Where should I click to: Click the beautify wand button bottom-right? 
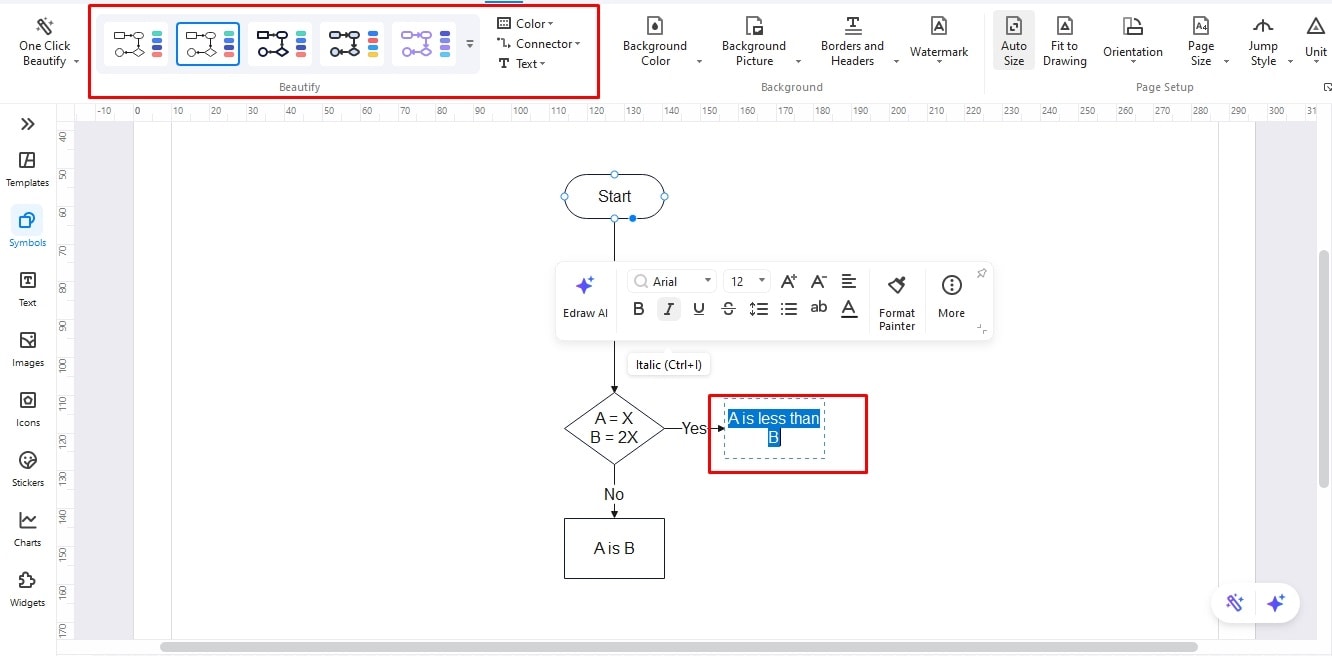click(1235, 603)
